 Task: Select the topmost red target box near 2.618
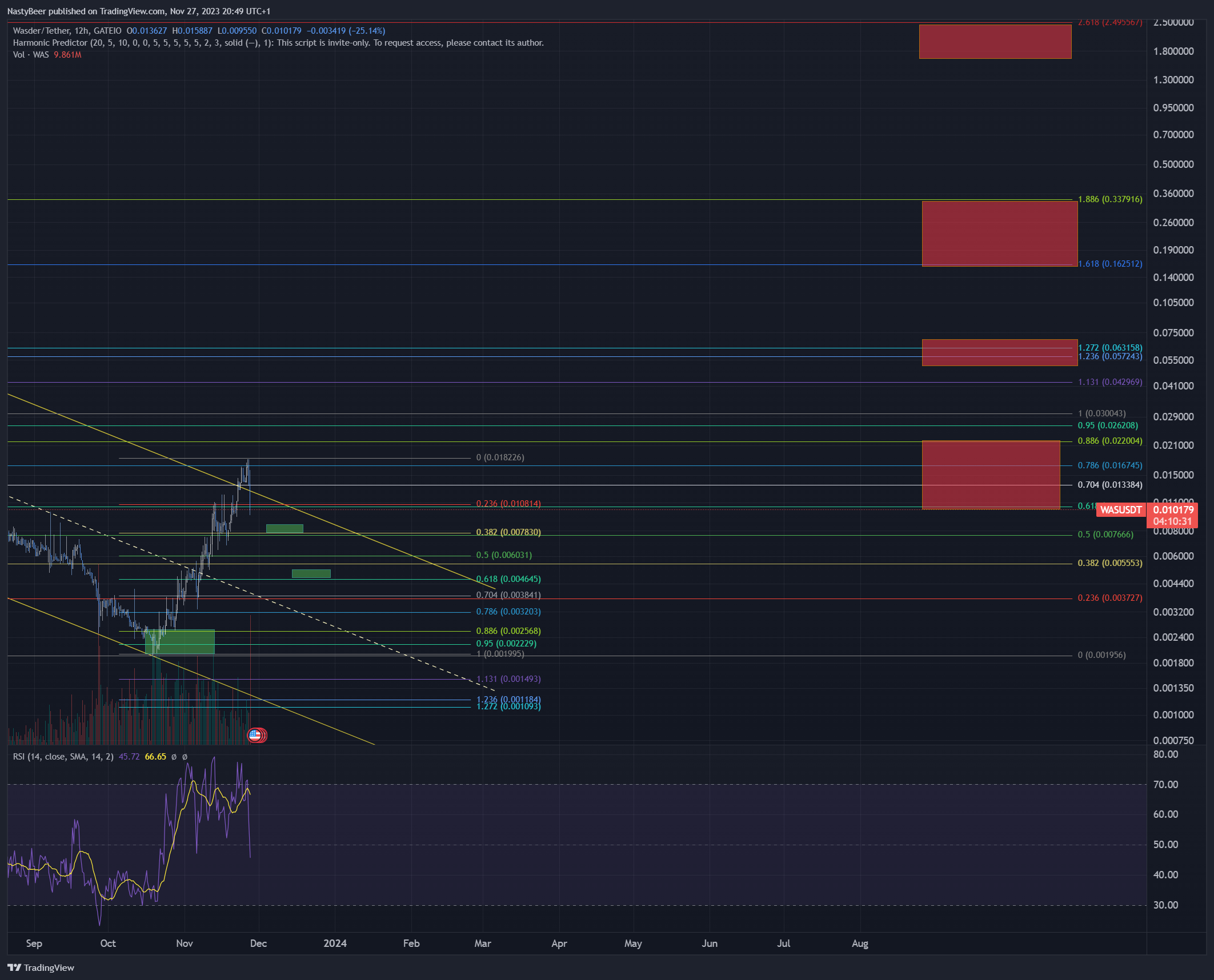coord(995,41)
